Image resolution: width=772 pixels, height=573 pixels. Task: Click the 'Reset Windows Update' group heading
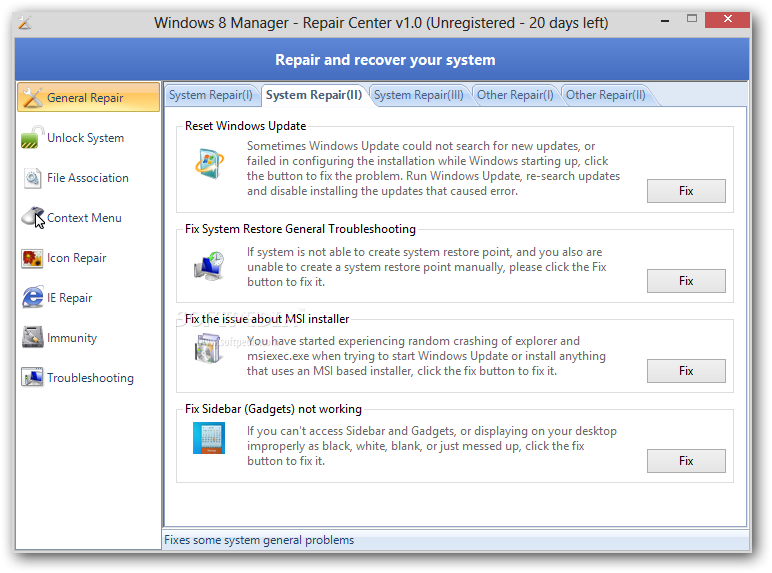coord(246,126)
